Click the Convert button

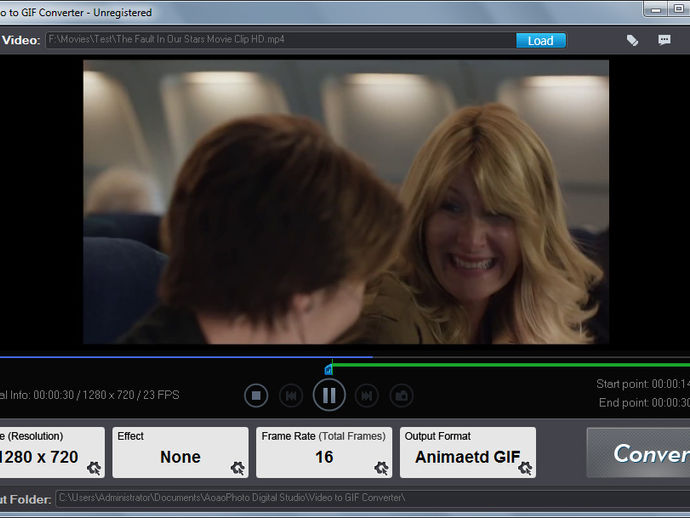[639, 453]
